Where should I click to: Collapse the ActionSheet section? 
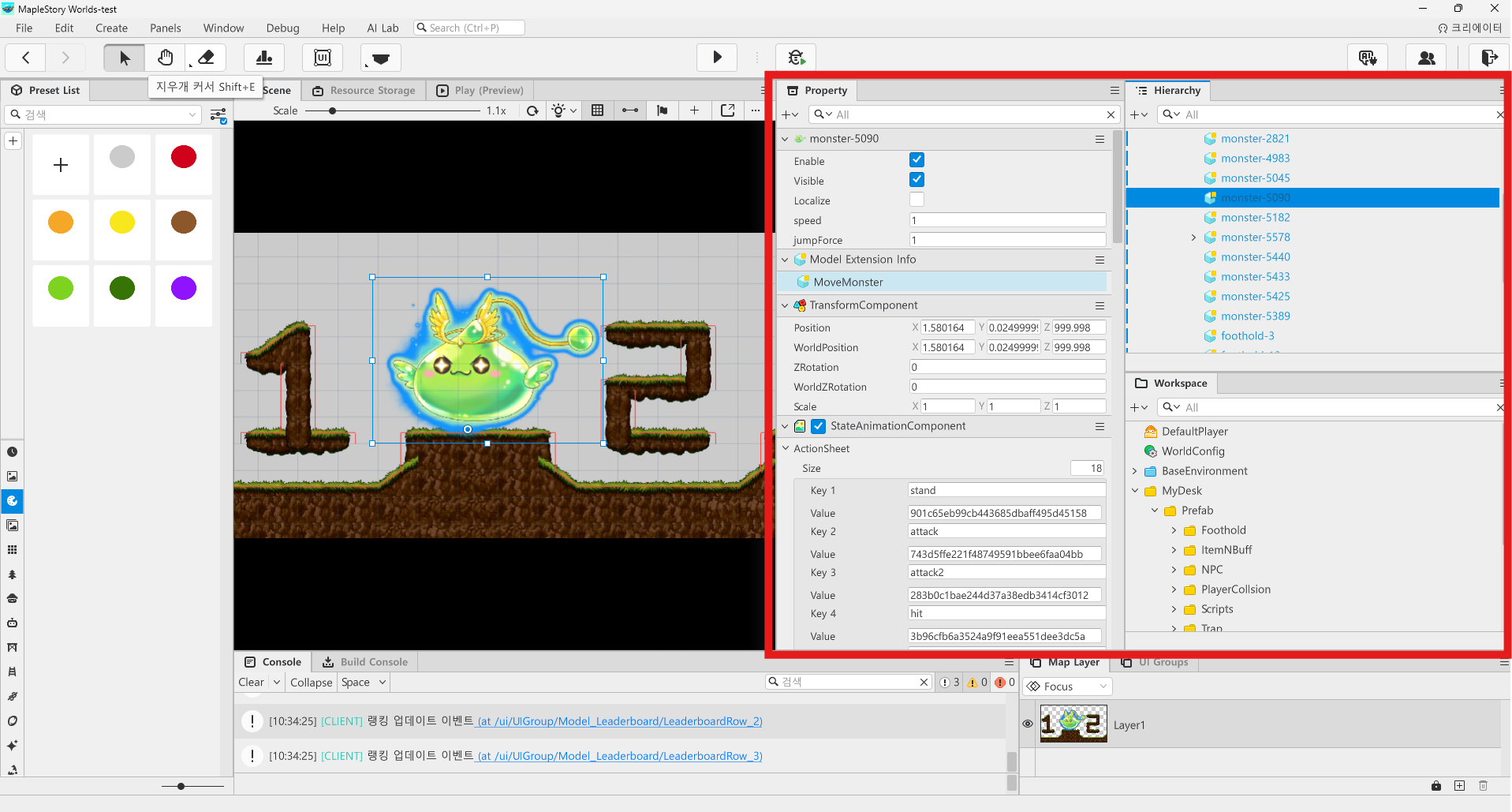tap(786, 448)
